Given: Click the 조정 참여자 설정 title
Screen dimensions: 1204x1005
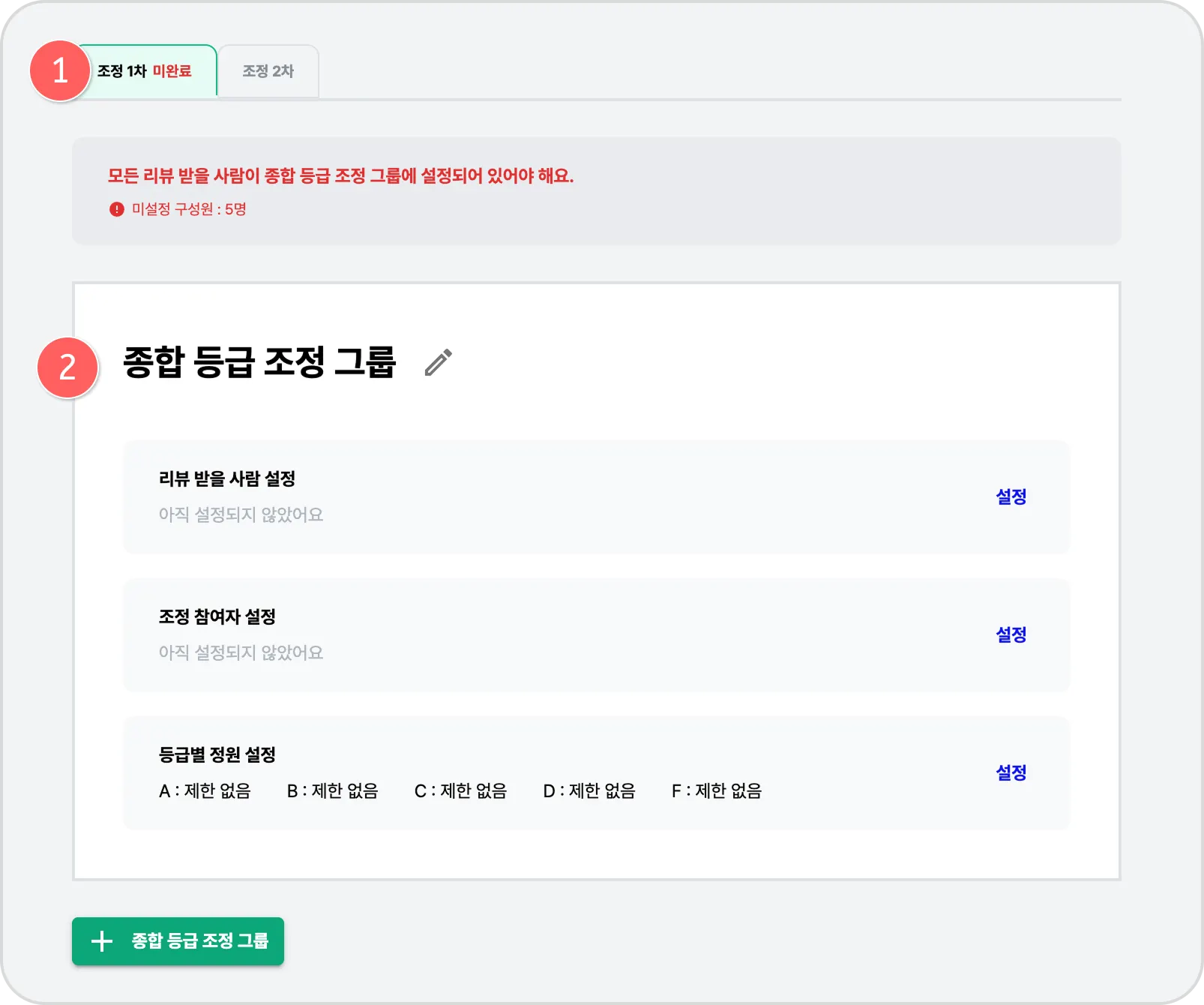Looking at the screenshot, I should [x=217, y=616].
